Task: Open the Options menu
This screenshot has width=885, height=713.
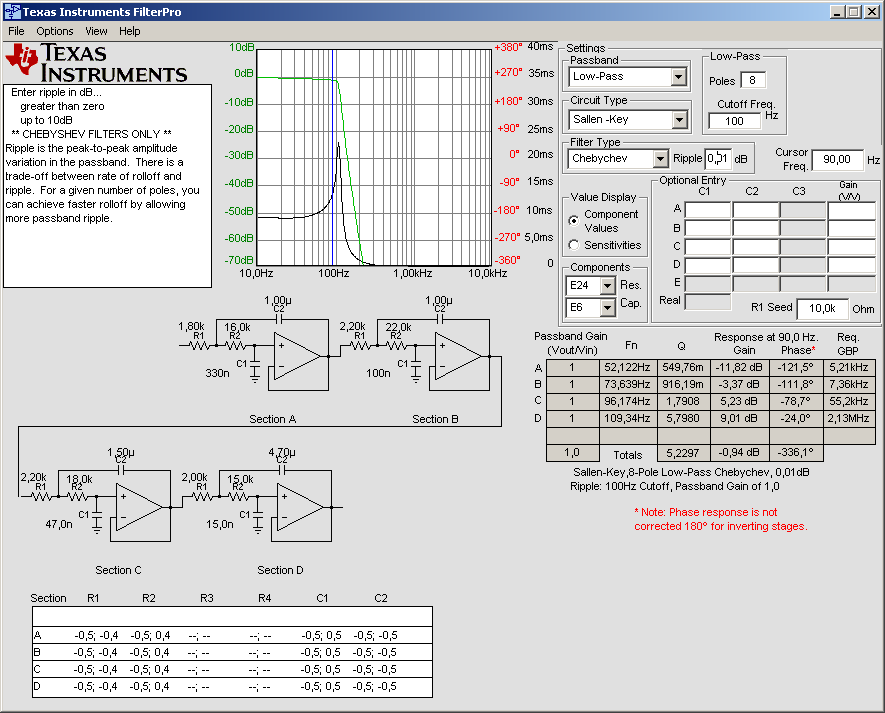Action: coord(55,31)
